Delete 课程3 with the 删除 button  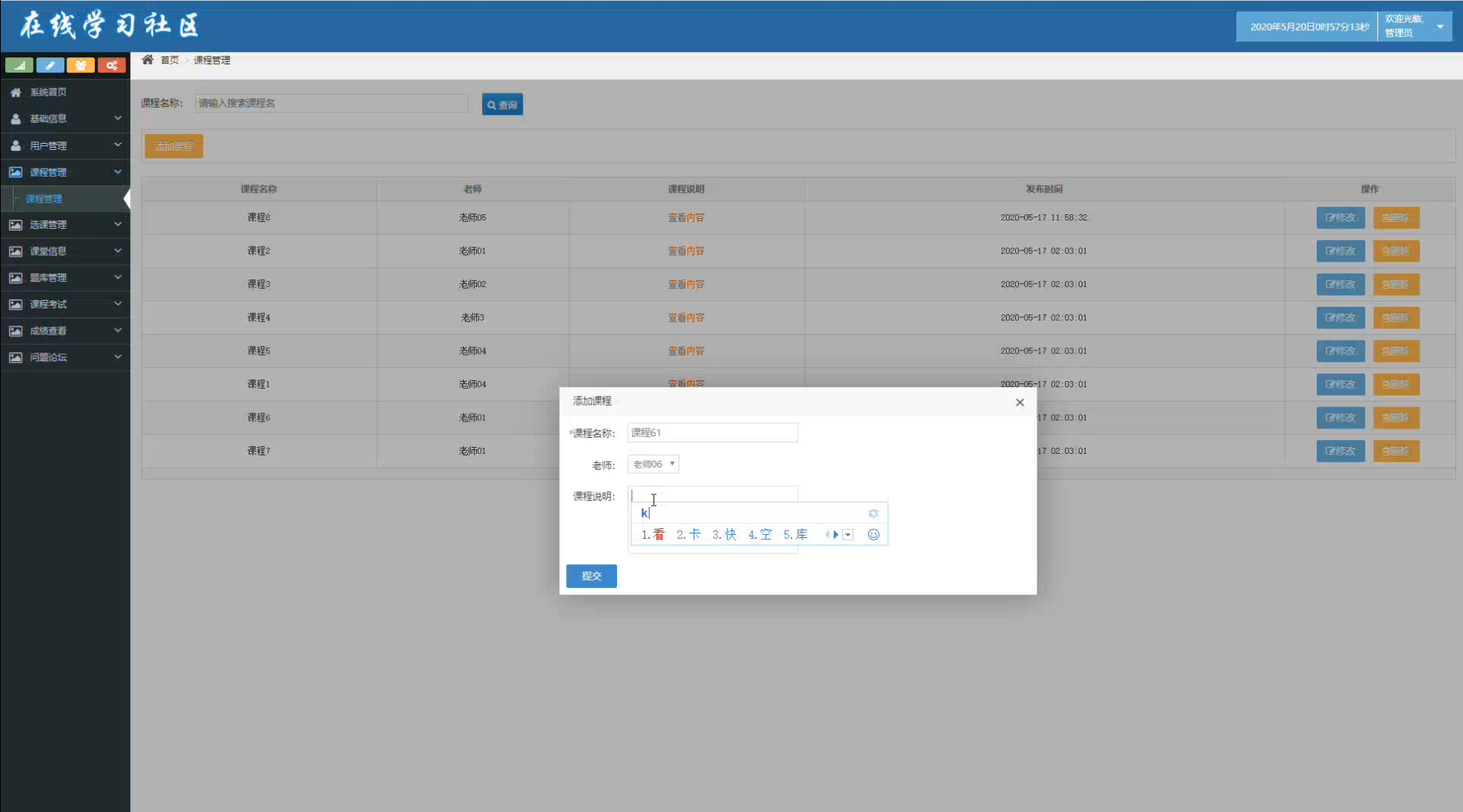coord(1396,284)
